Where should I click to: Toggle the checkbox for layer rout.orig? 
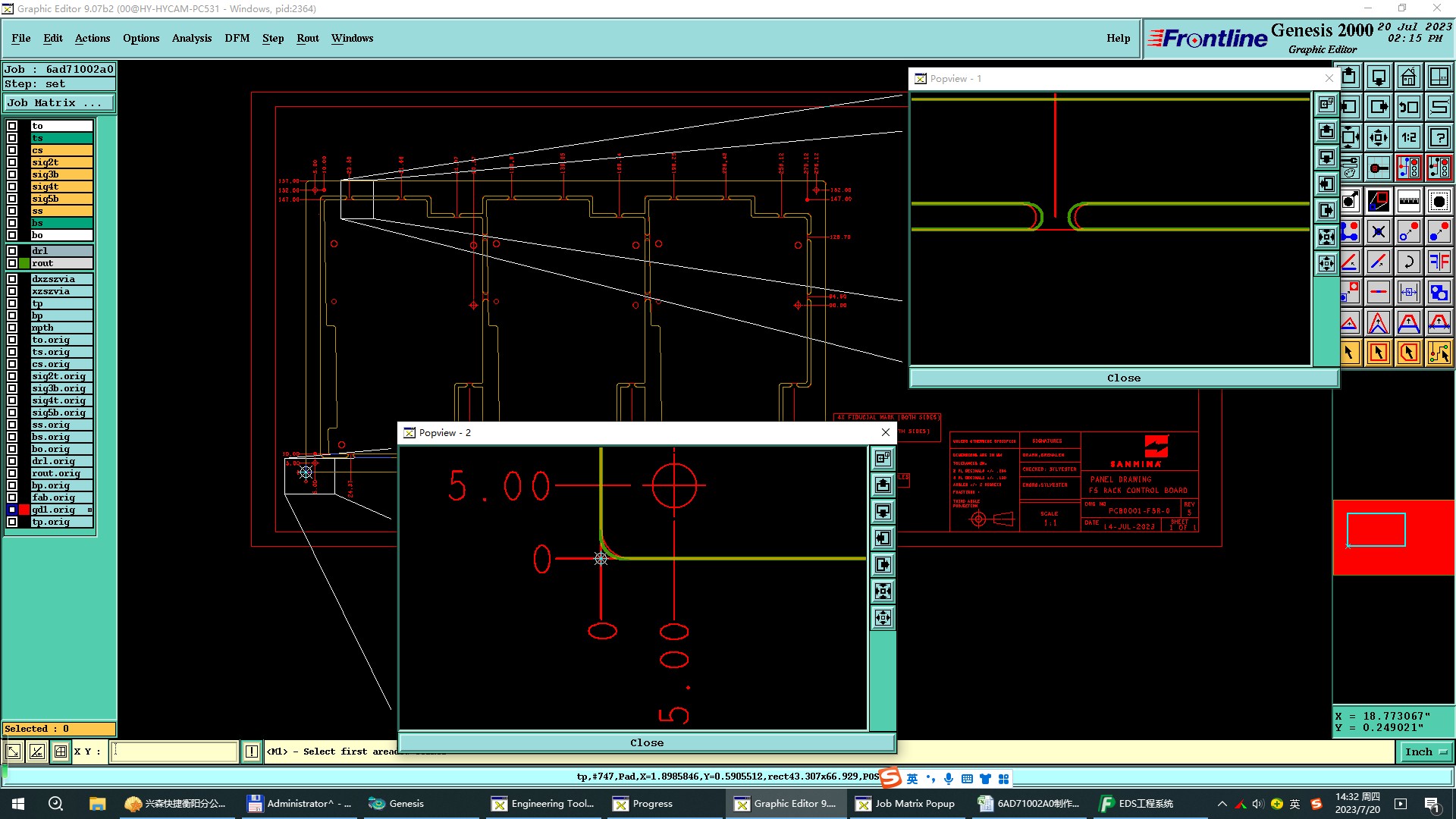point(12,473)
